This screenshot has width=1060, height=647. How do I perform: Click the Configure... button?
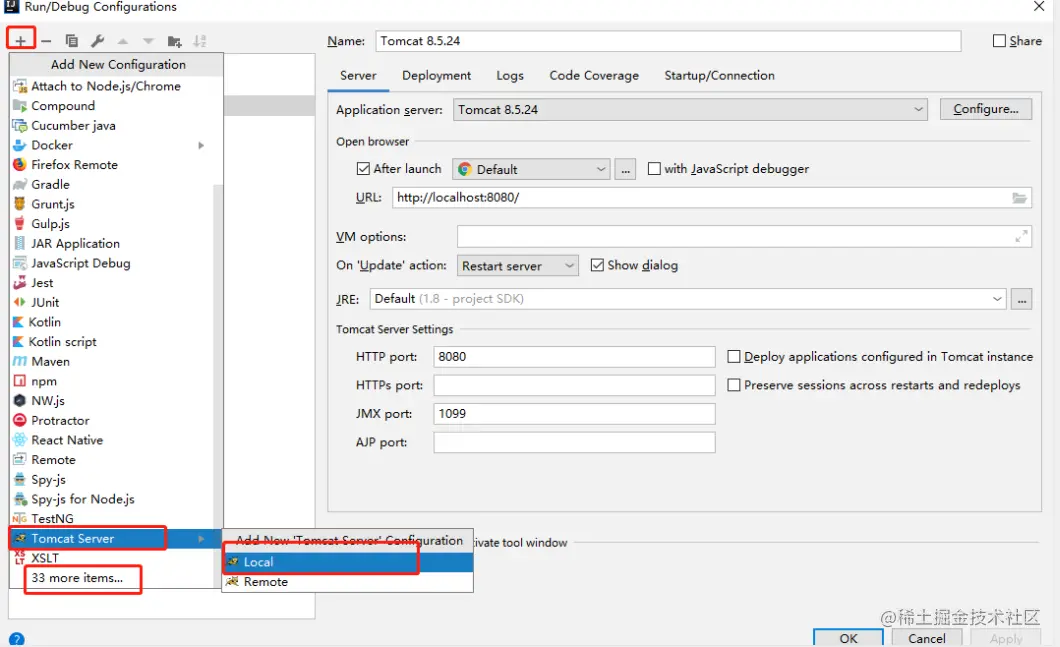click(x=986, y=109)
